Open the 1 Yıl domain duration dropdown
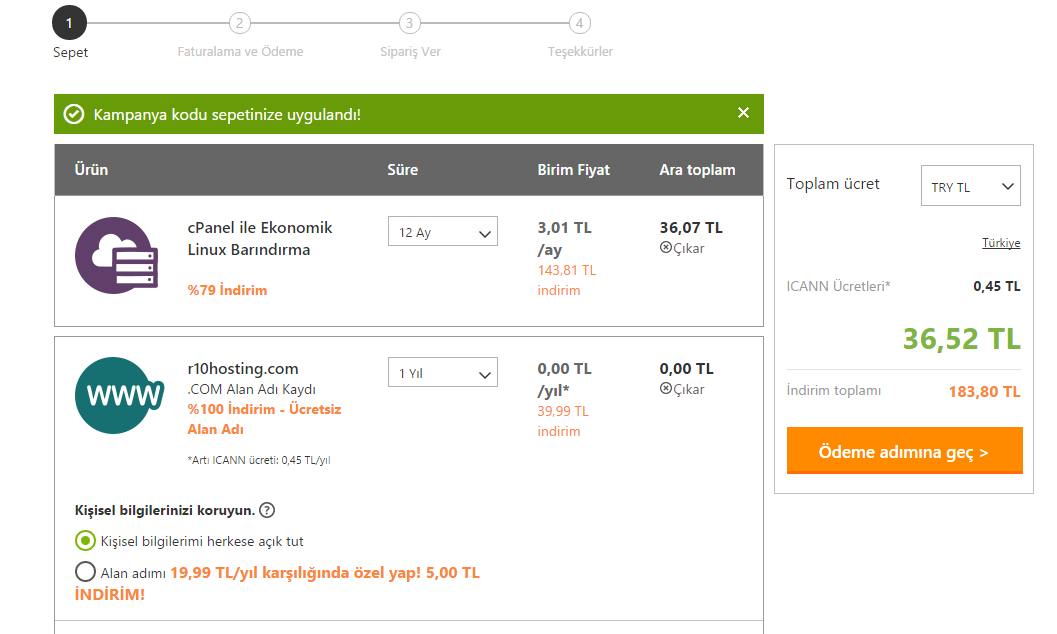Image resolution: width=1057 pixels, height=634 pixels. point(443,372)
